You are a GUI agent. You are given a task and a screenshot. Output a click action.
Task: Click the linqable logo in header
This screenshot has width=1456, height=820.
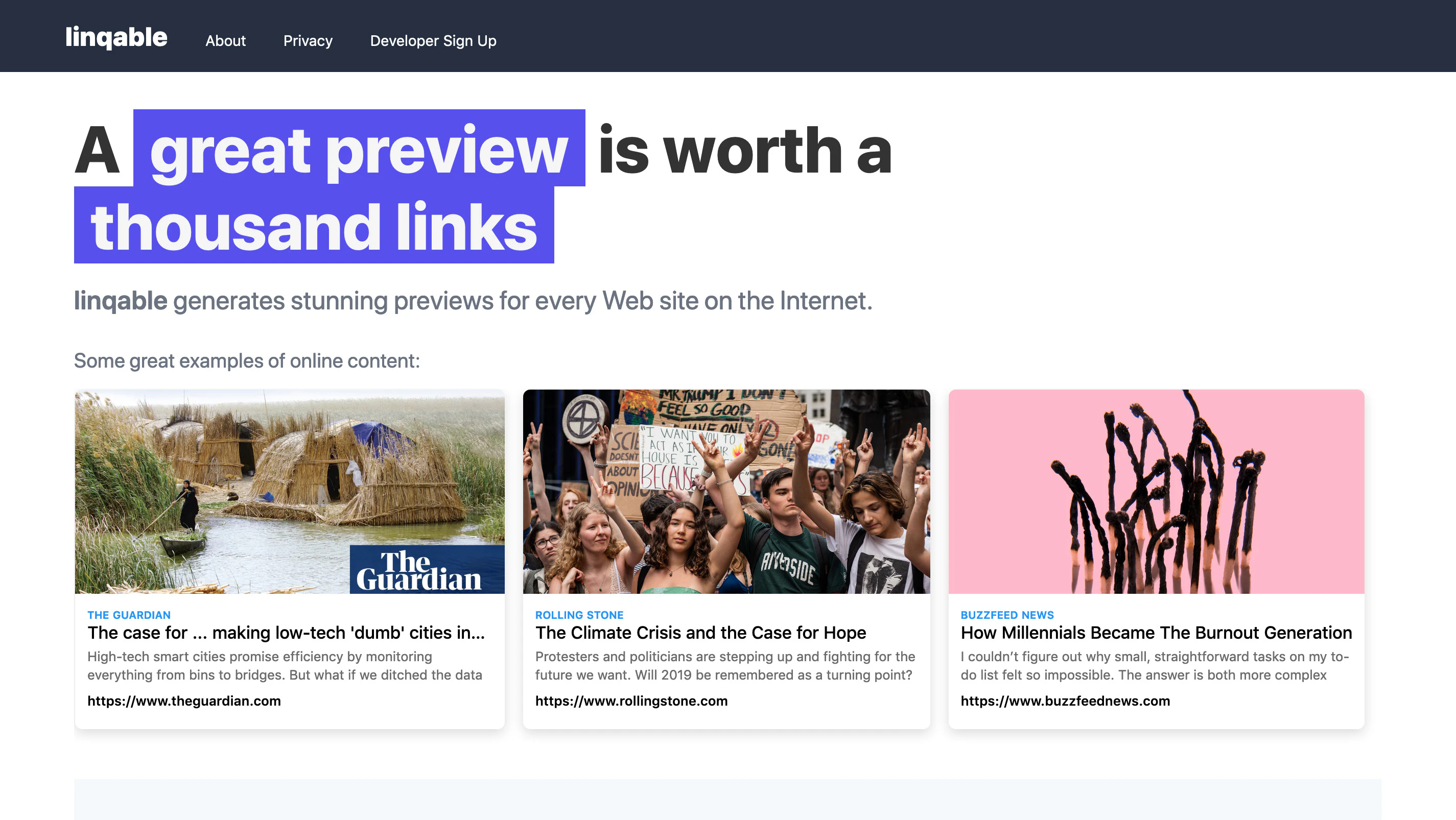coord(116,37)
